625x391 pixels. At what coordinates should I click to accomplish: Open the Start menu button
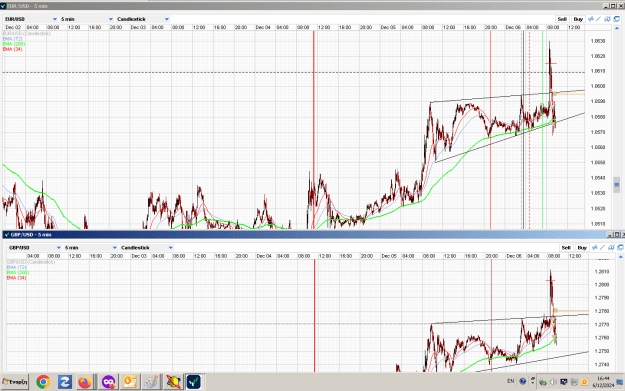(15, 382)
